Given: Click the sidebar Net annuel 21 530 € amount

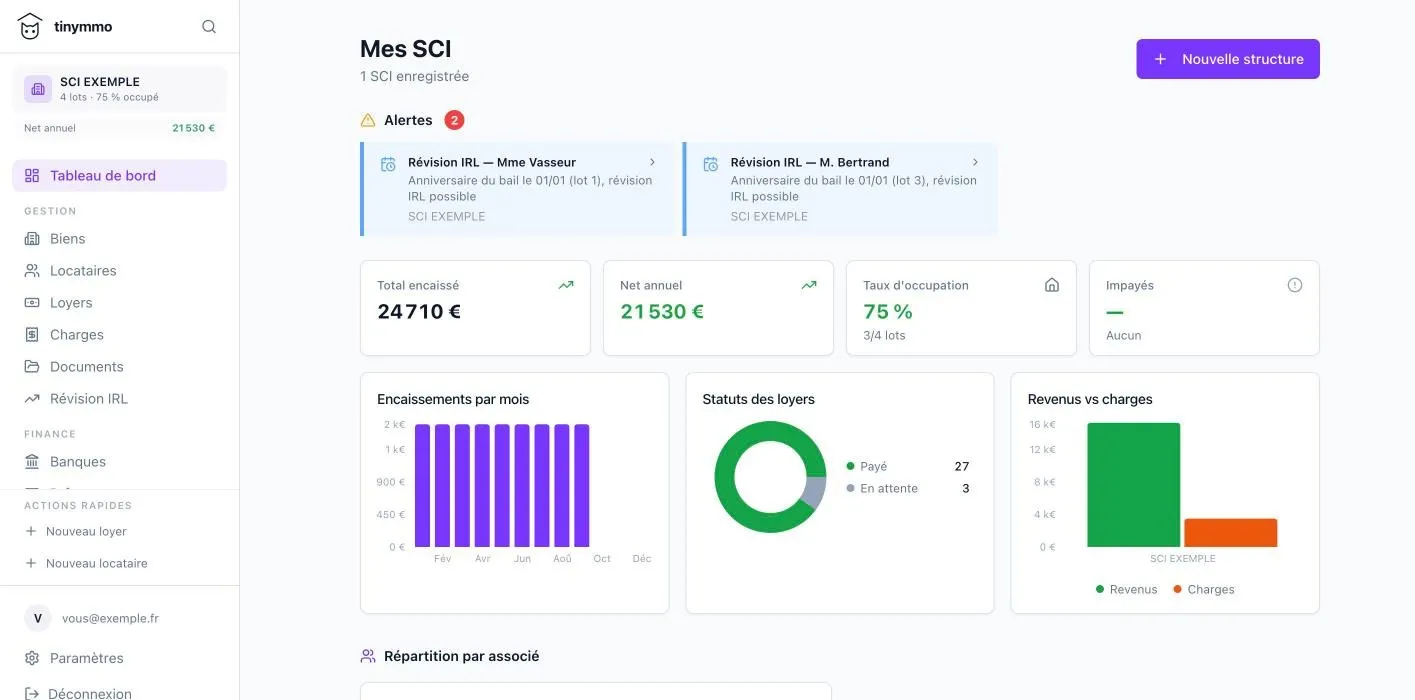Looking at the screenshot, I should tap(193, 128).
